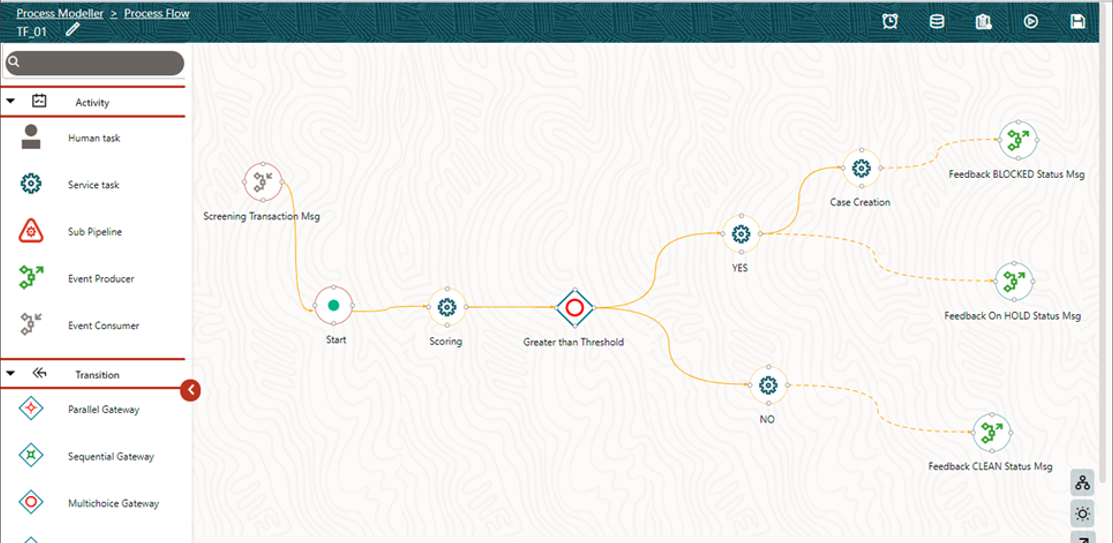
Task: Click the Scoring service task node
Action: tap(446, 307)
